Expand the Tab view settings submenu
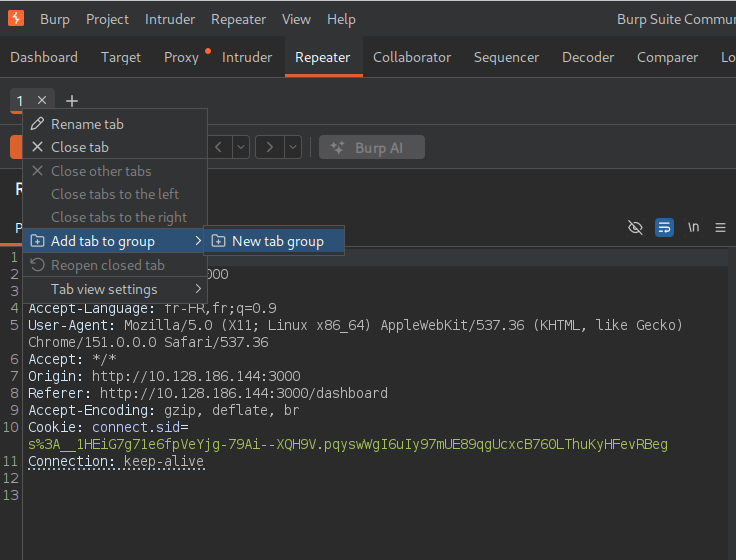The width and height of the screenshot is (736, 560). [x=115, y=289]
